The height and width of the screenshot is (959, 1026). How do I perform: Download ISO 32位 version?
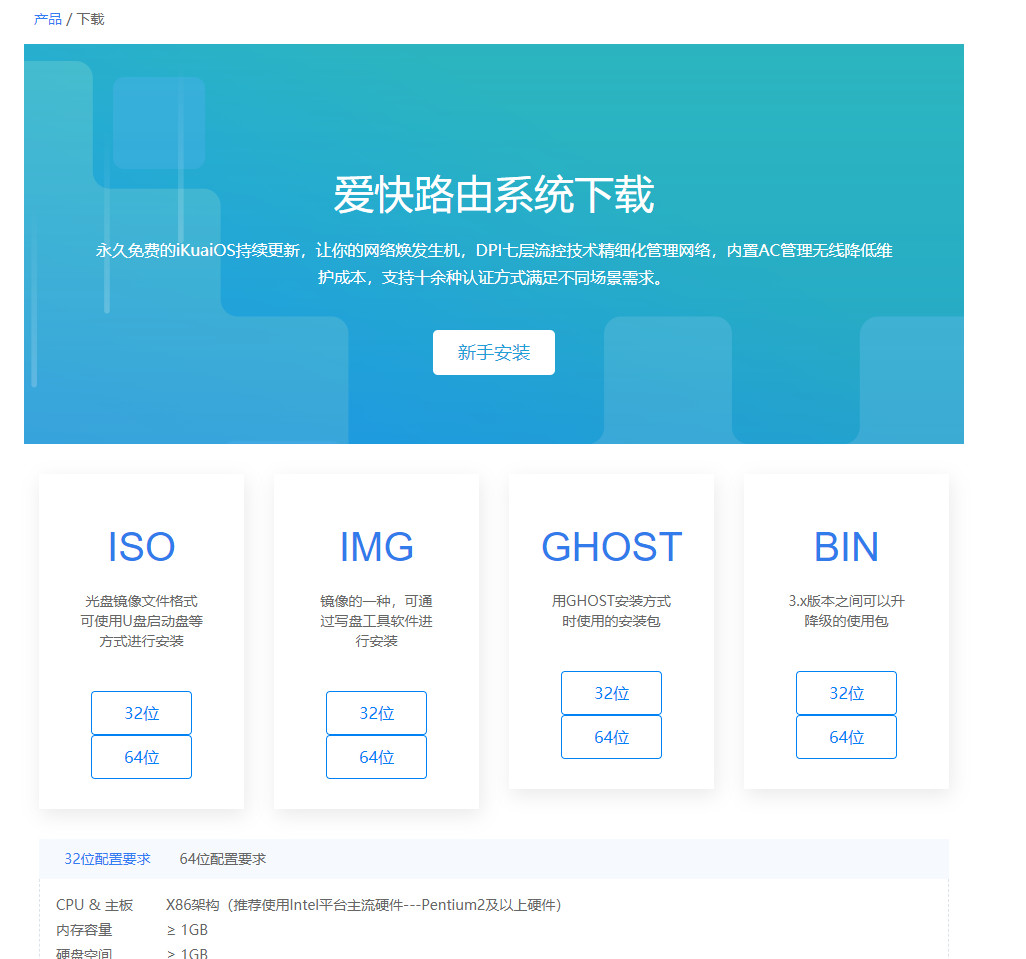141,713
